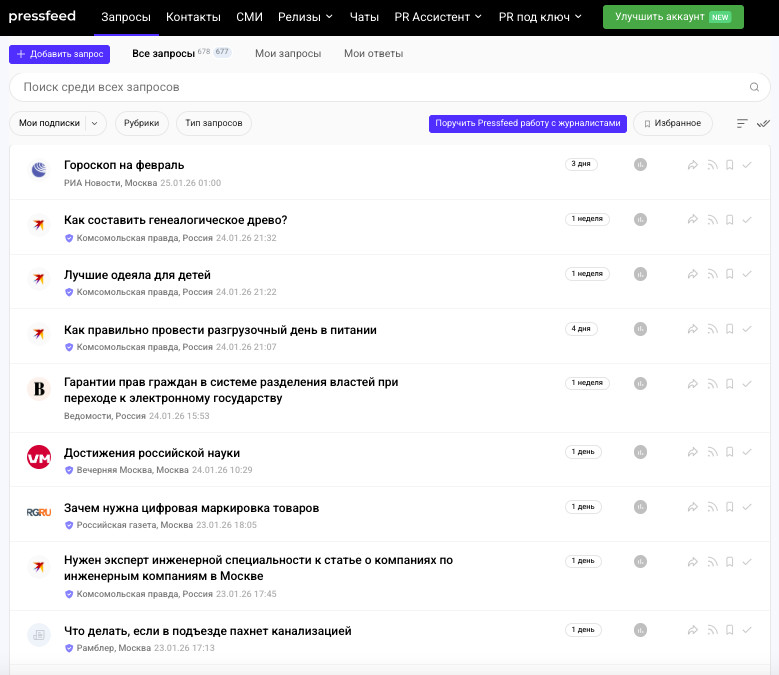Viewport: 779px width, 675px height.
Task: Open the «Рубрики» filter
Action: coord(141,123)
